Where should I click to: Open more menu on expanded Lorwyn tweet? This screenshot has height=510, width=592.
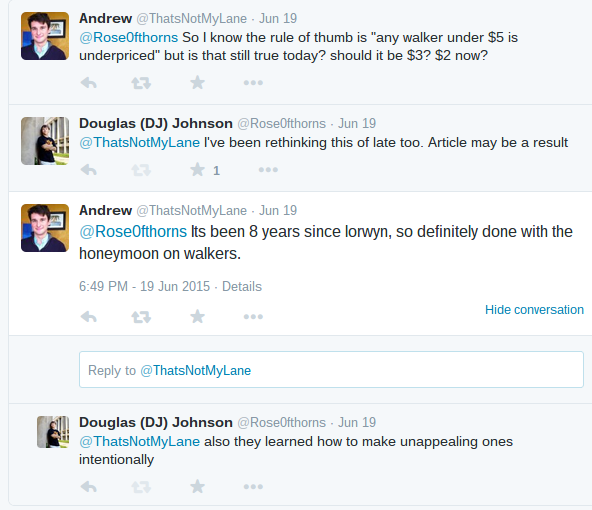point(253,317)
